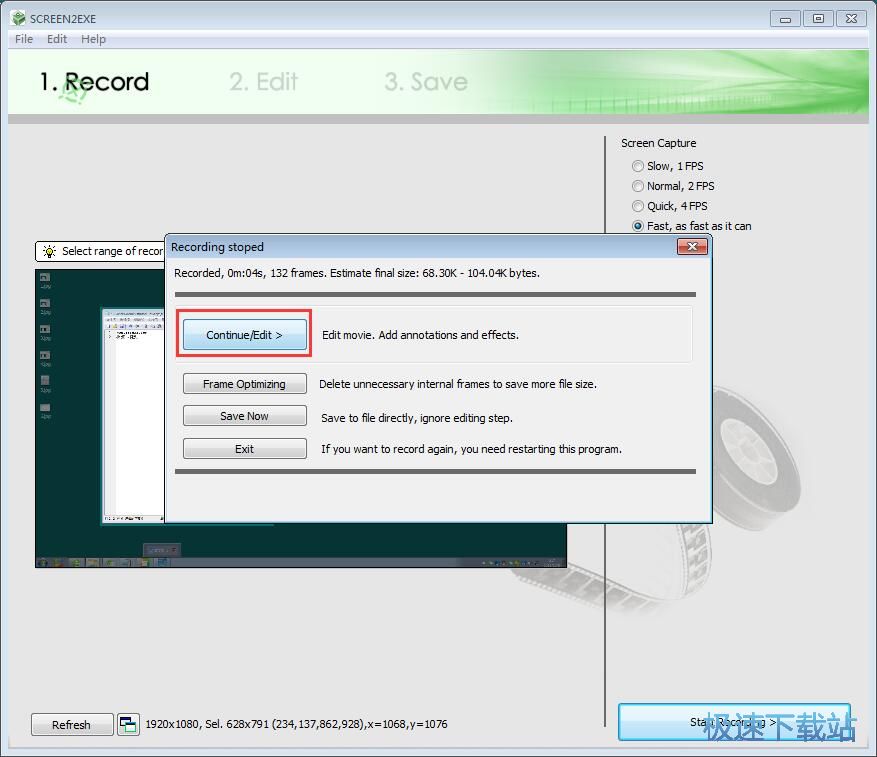The height and width of the screenshot is (757, 877).
Task: Click the SCREEN2EXE app icon in title bar
Action: [18, 18]
